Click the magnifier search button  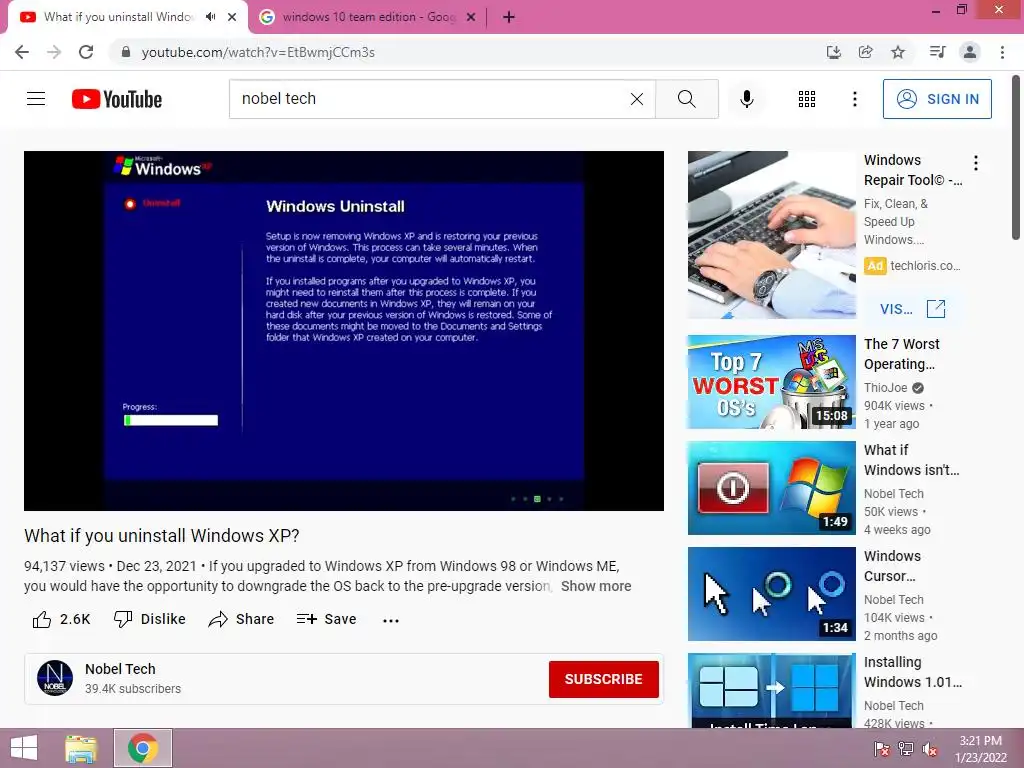pos(686,99)
